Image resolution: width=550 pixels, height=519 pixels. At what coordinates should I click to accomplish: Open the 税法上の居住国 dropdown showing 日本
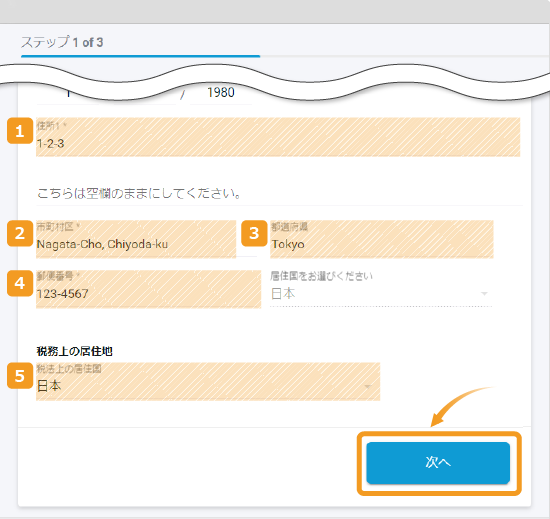(x=208, y=382)
